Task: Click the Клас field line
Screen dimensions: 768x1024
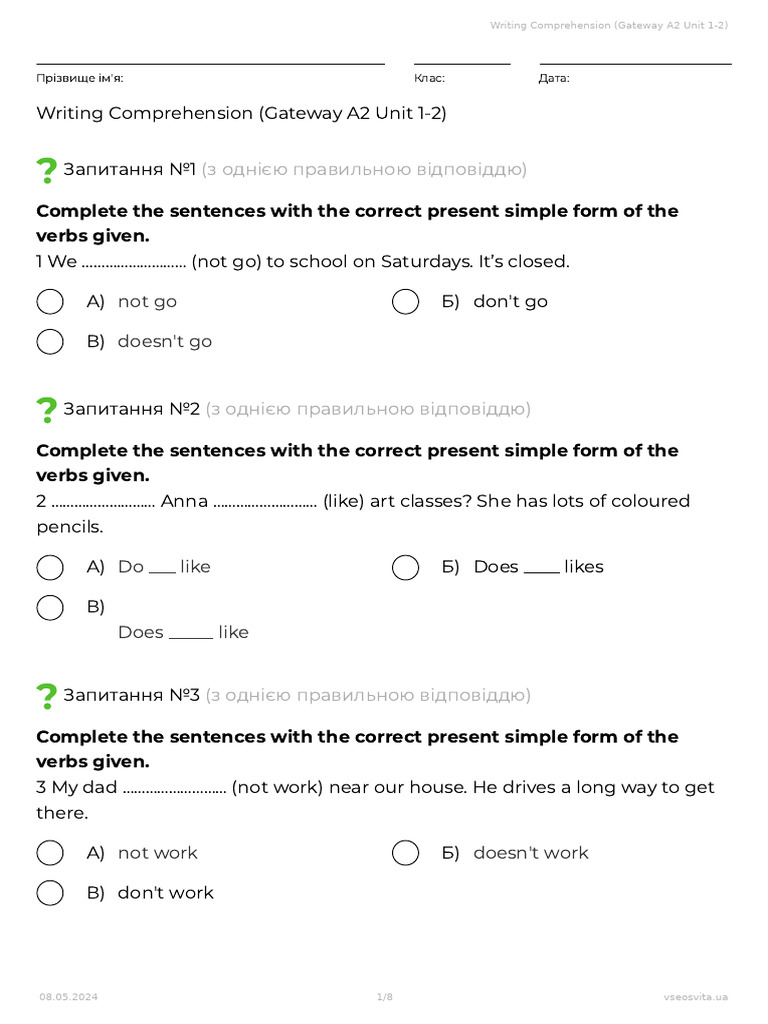Action: [462, 64]
